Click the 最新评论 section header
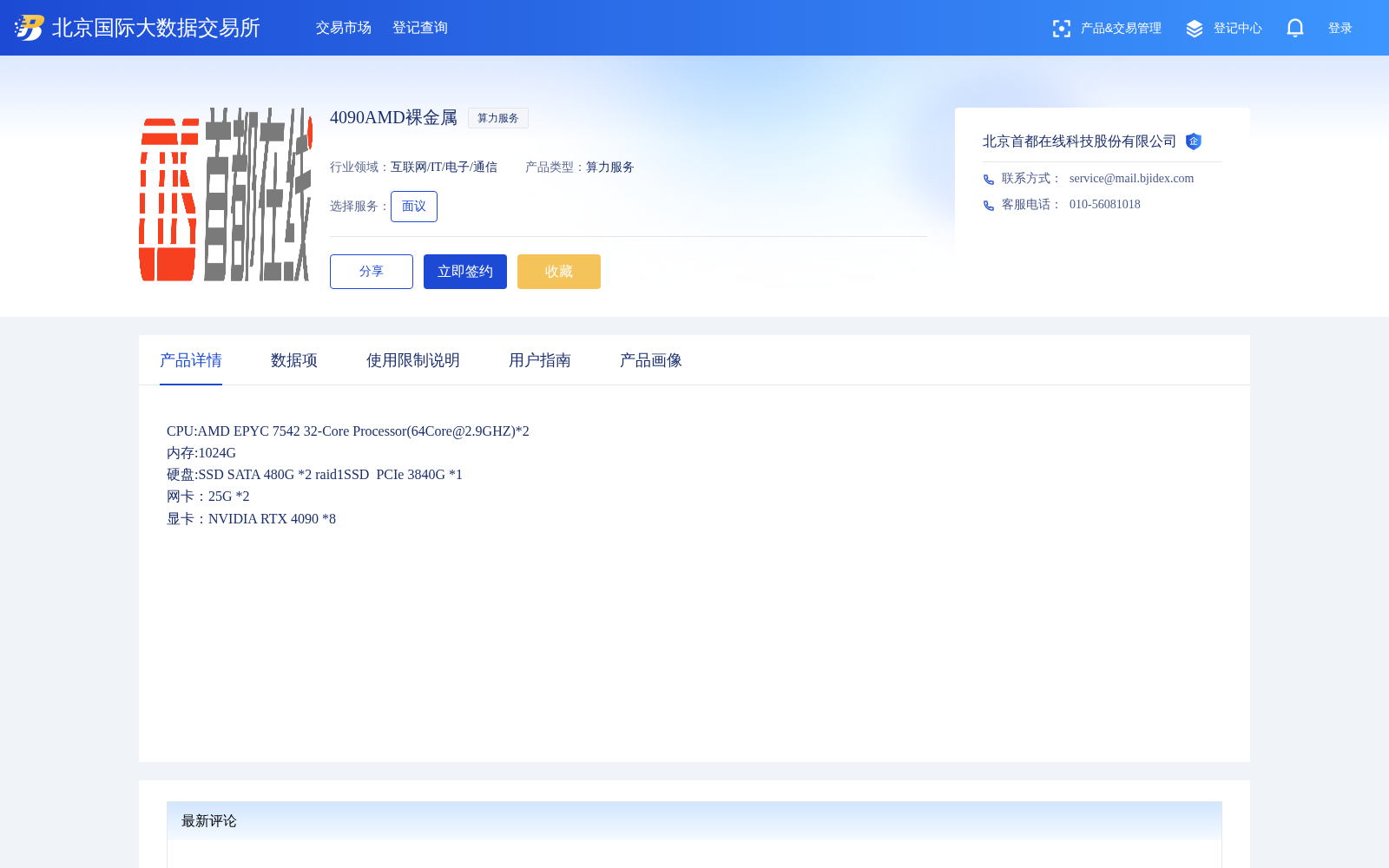This screenshot has height=868, width=1389. pyautogui.click(x=694, y=821)
